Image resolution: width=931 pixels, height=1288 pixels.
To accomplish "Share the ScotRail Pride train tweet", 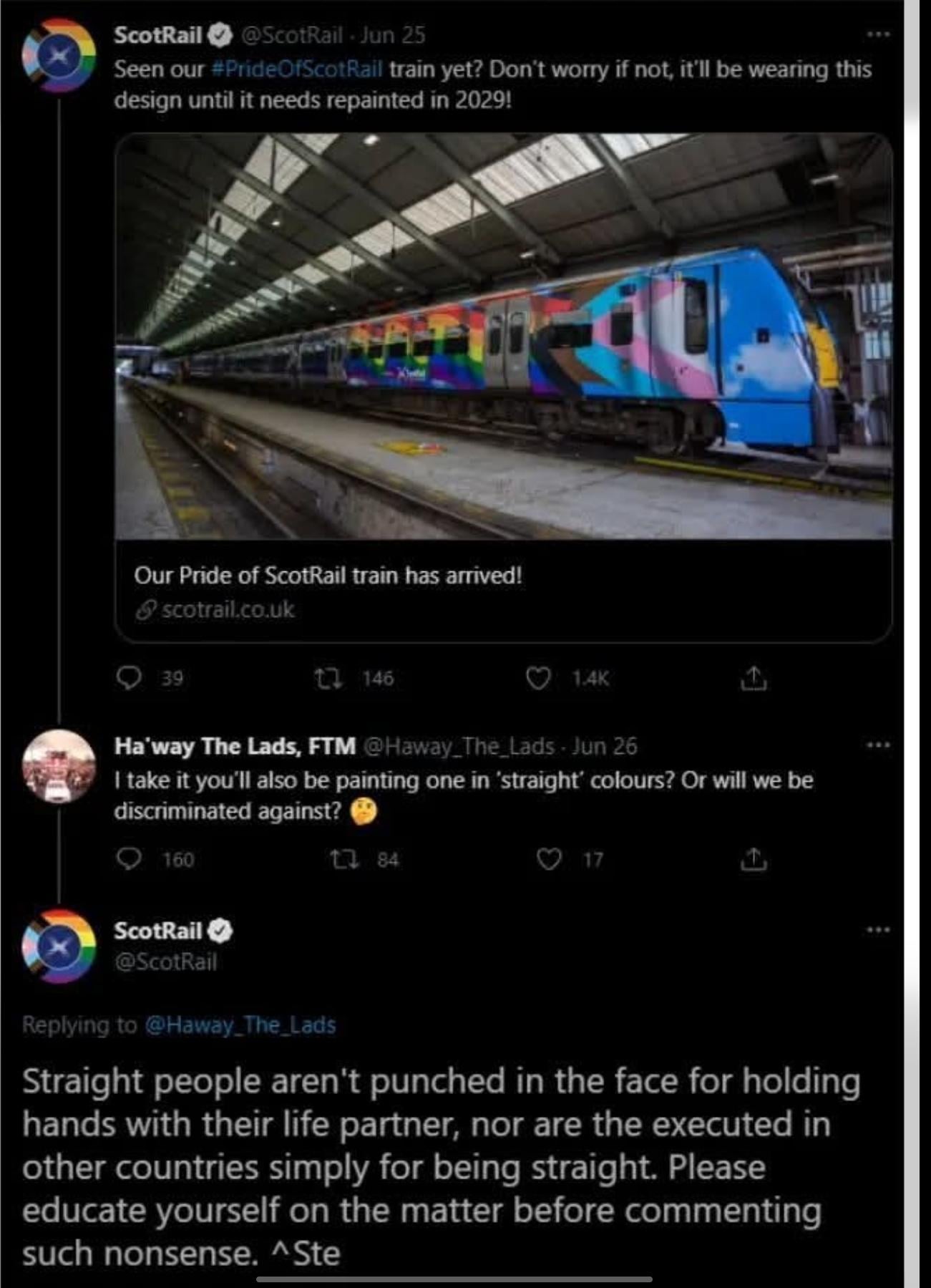I will pos(753,677).
